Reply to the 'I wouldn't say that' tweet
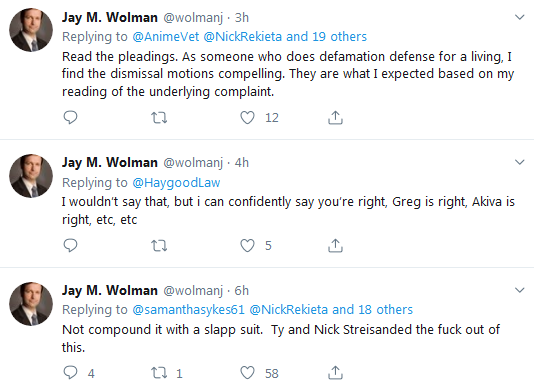The height and width of the screenshot is (380, 534). (x=70, y=245)
